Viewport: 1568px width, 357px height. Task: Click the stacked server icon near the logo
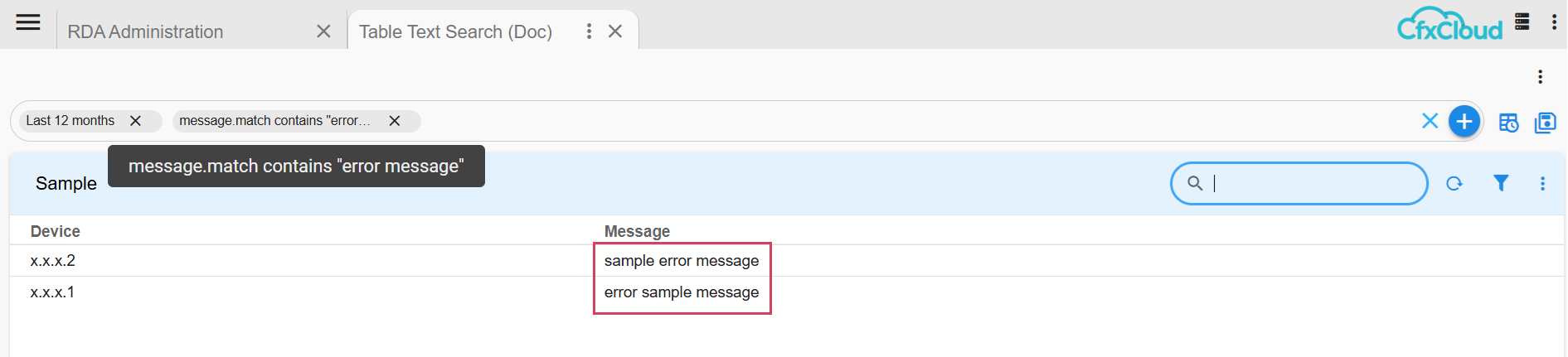click(1522, 22)
